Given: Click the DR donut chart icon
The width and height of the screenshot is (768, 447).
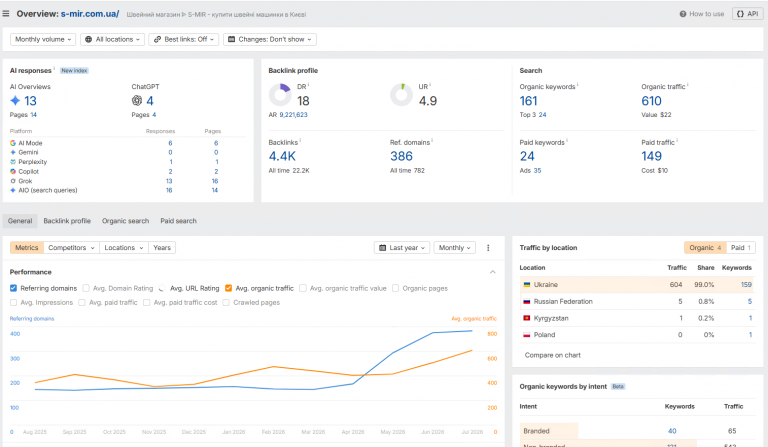Looking at the screenshot, I should (x=280, y=94).
